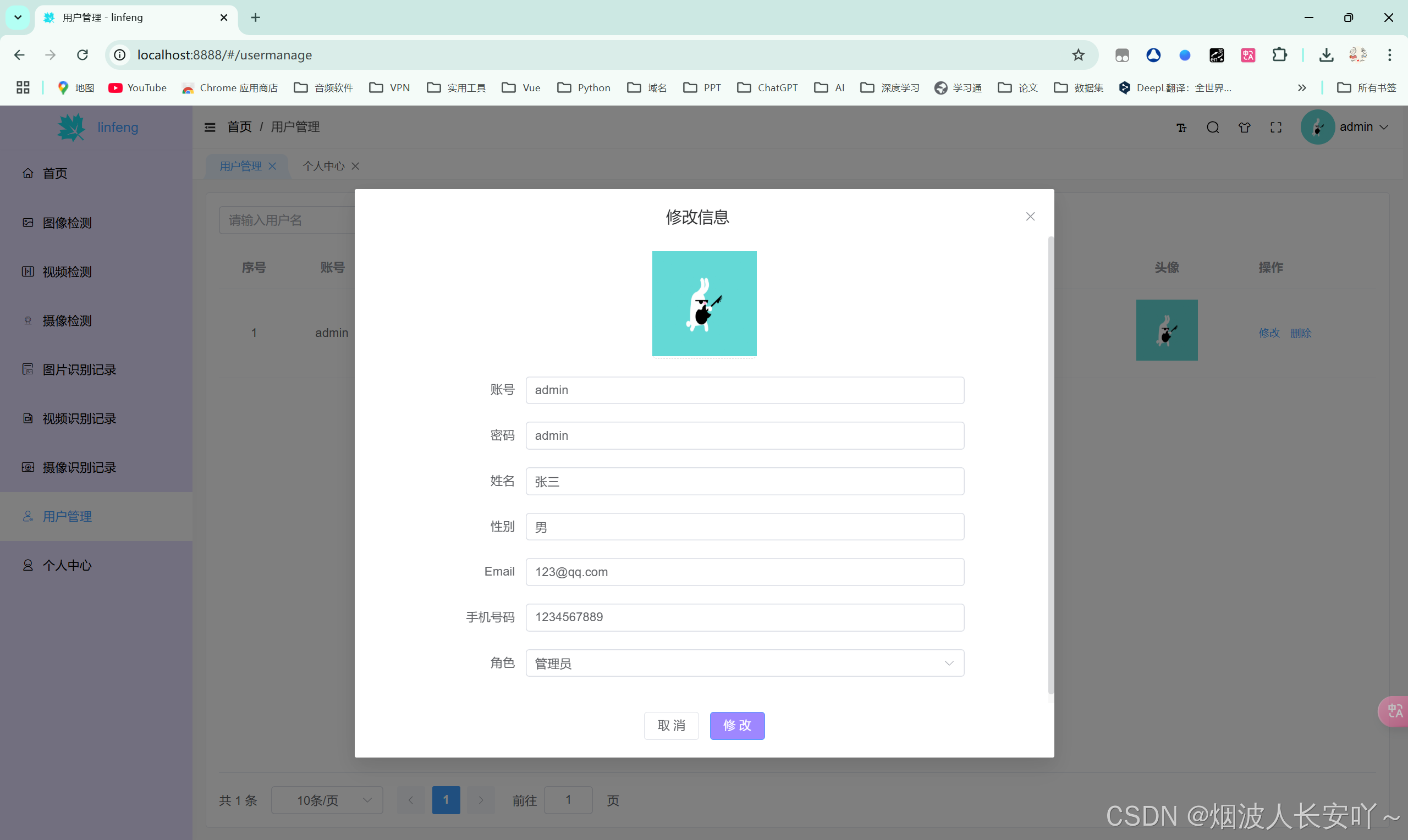Close the 修改信息 dialog with X icon
This screenshot has height=840, width=1408.
[x=1030, y=217]
